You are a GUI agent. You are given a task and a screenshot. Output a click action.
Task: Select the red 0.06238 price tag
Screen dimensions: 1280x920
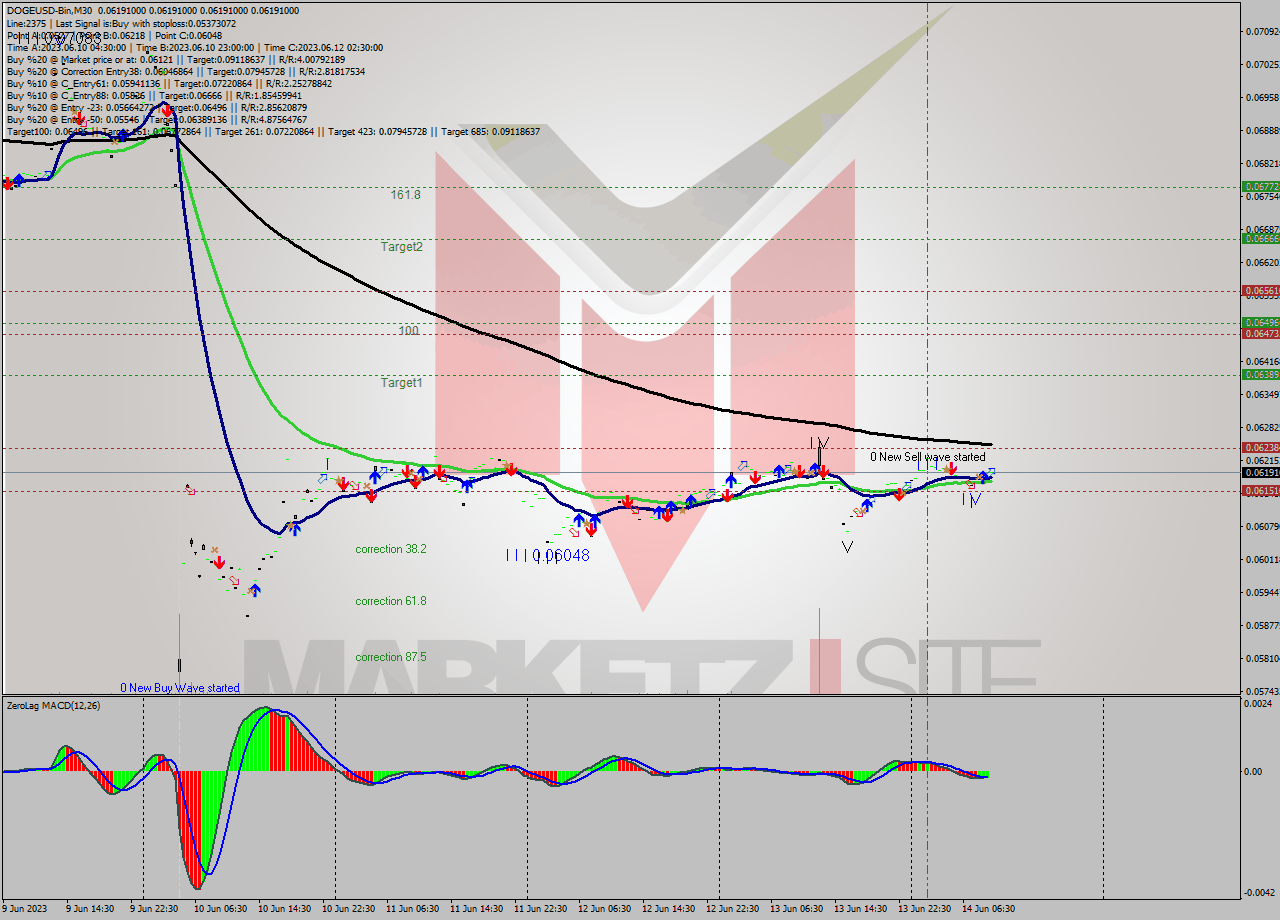click(1259, 447)
